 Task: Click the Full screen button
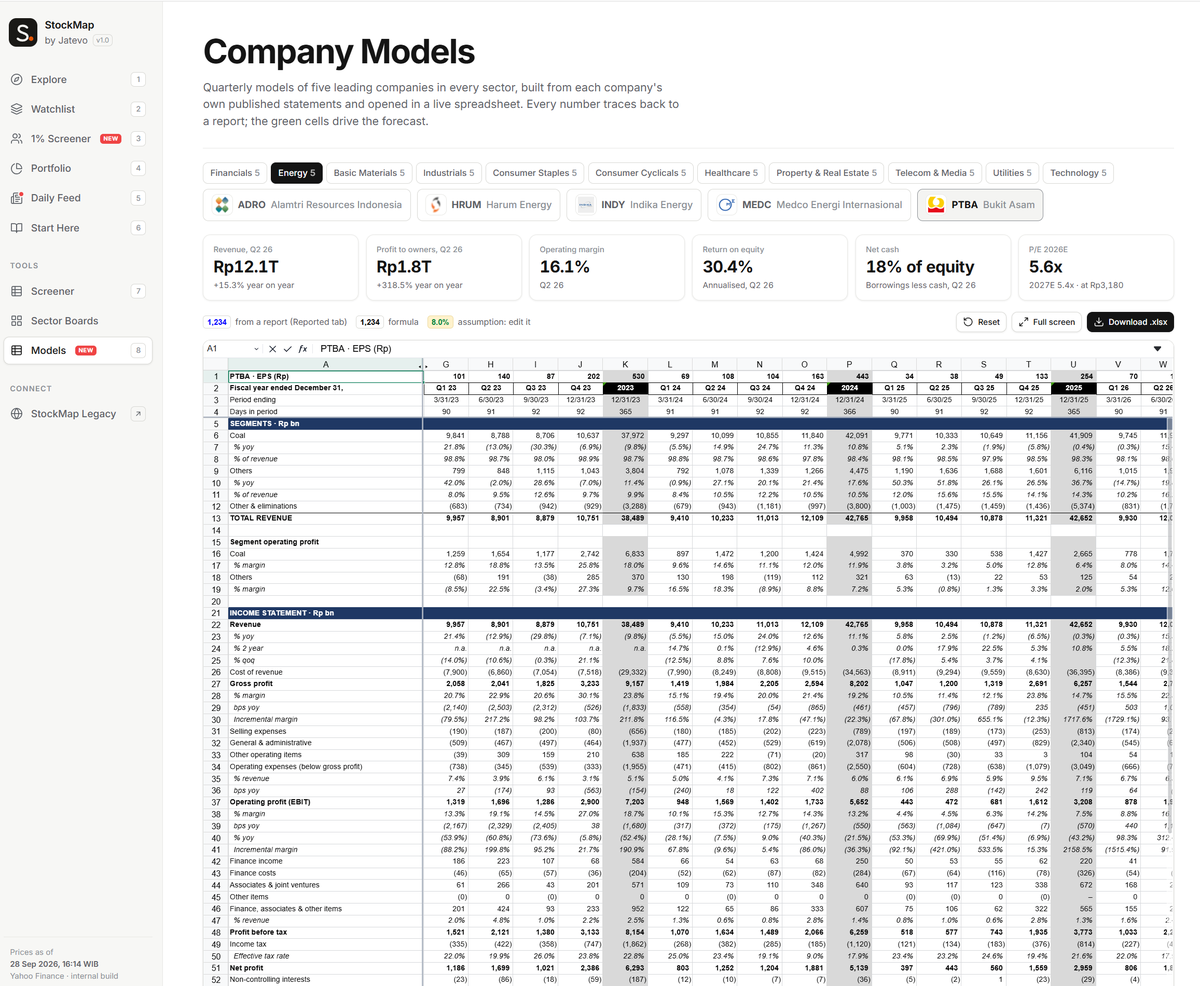(1046, 322)
